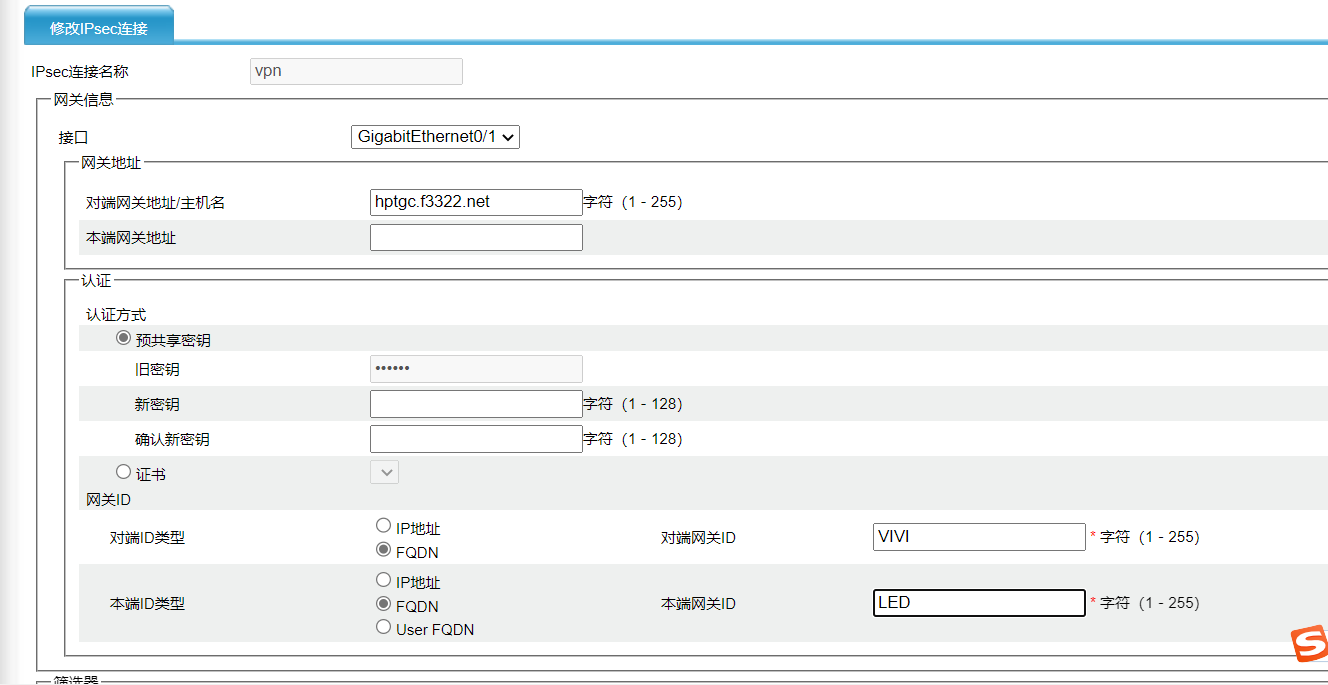Click the 认证方式 section label
Viewport: 1328px width, 685px height.
click(116, 315)
